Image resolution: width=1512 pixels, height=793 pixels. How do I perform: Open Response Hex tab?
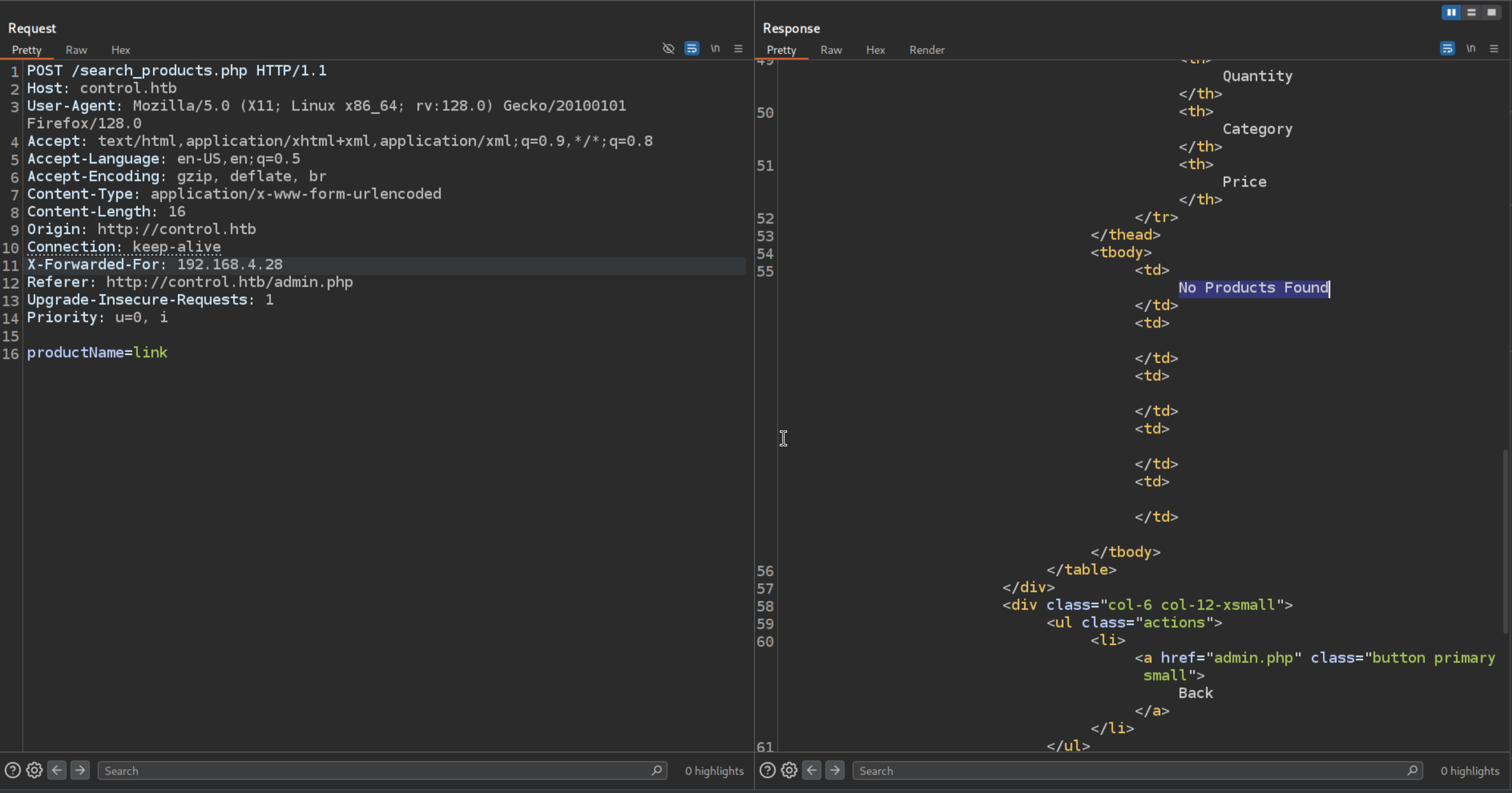coord(875,50)
